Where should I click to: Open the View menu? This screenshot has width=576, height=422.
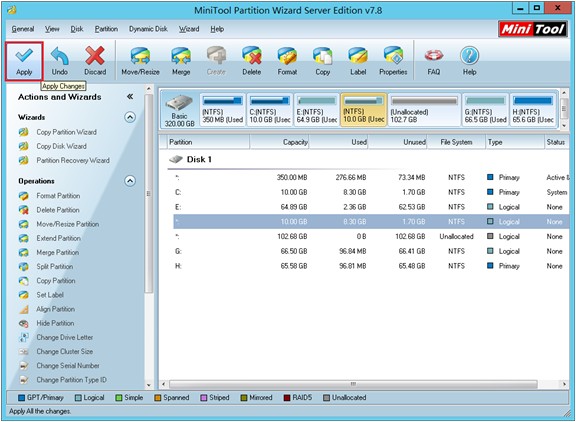[x=52, y=29]
